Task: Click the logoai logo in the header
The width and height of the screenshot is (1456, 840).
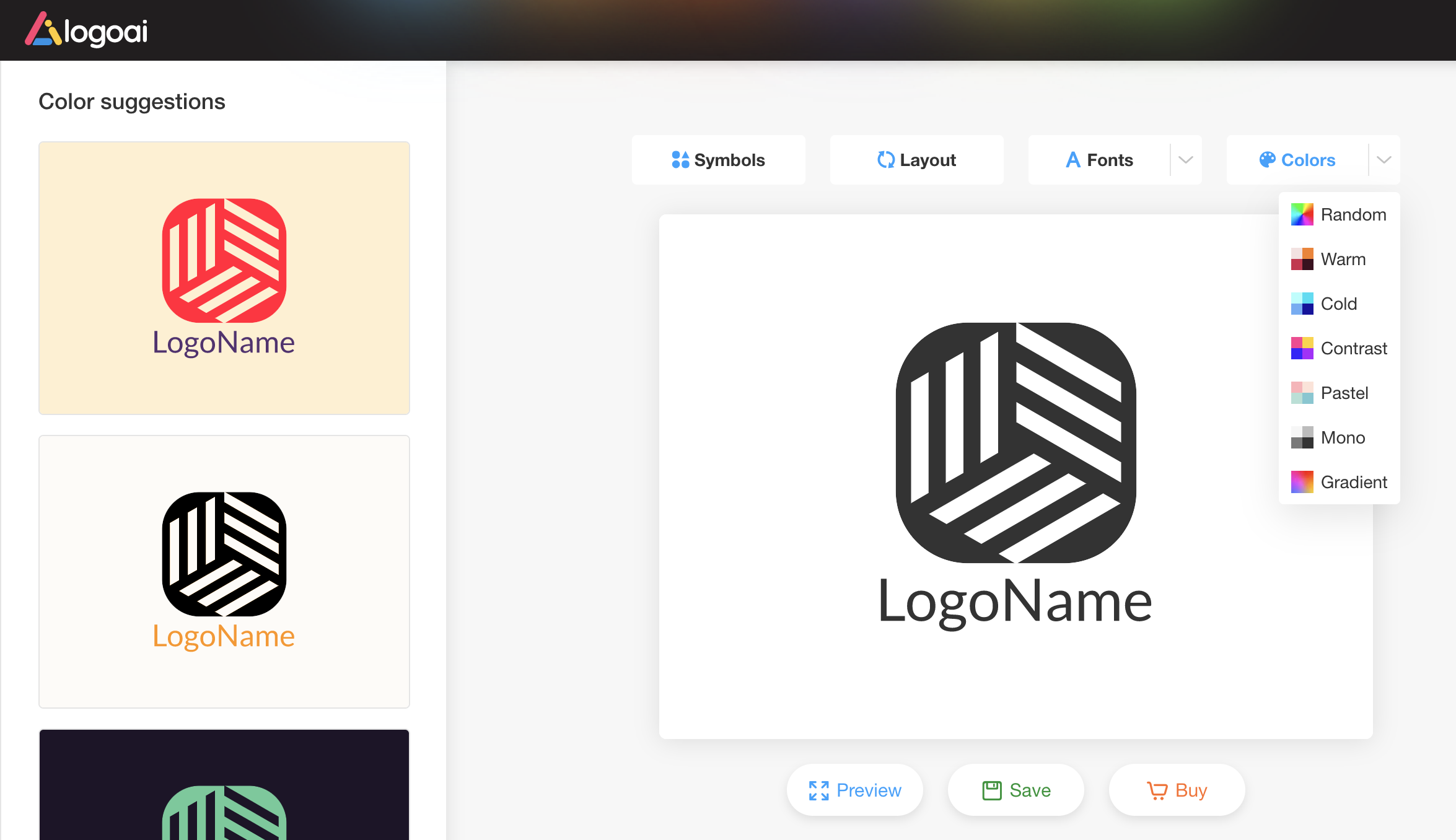Action: click(87, 29)
